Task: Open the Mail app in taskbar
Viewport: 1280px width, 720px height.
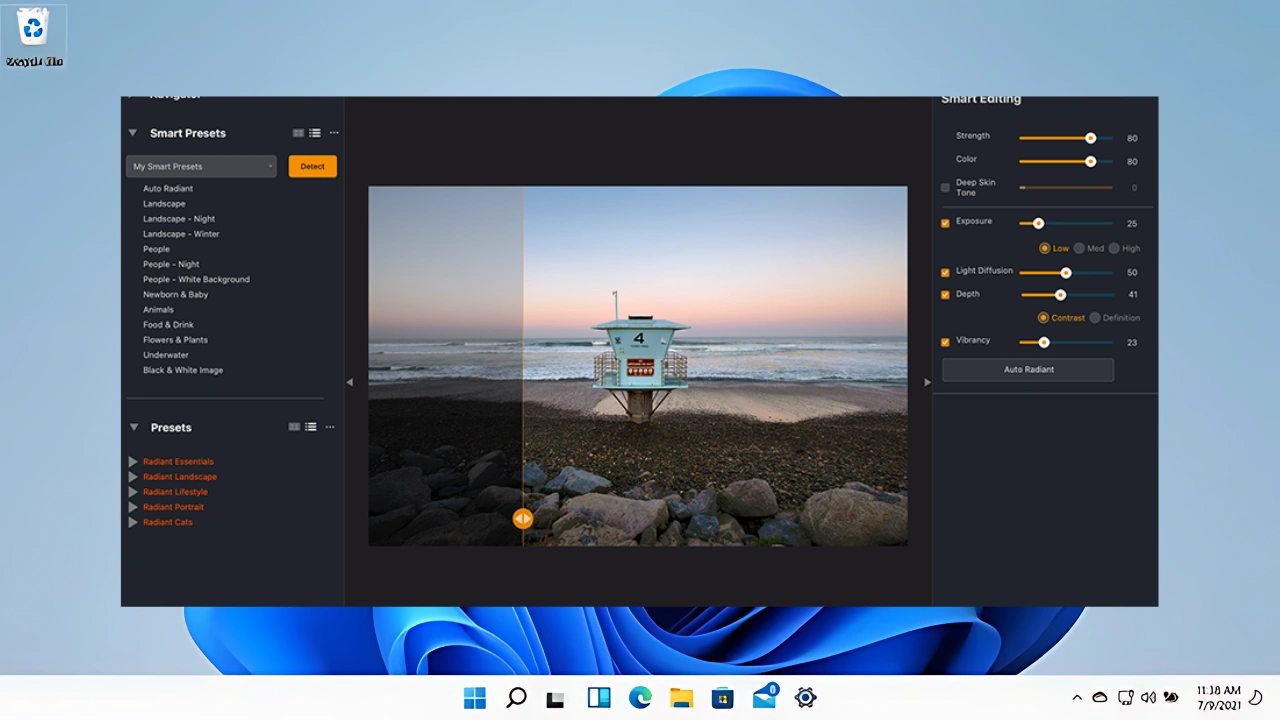Action: click(x=765, y=697)
